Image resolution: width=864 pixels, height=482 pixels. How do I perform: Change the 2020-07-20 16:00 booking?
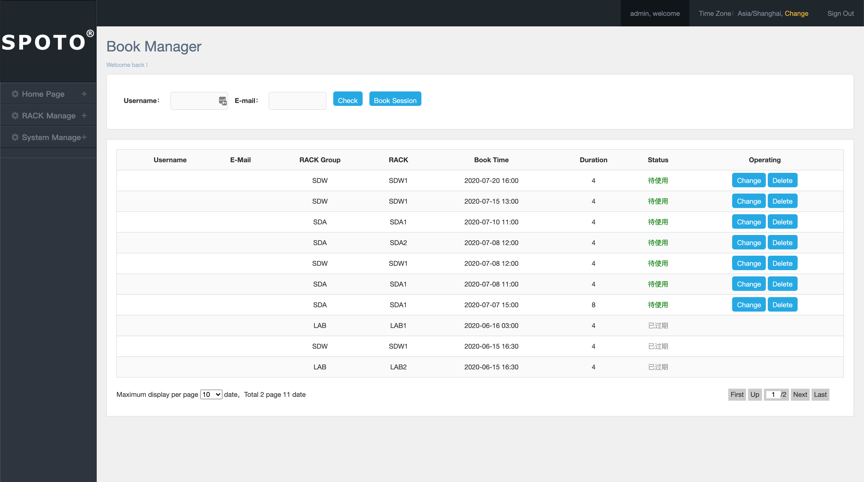pos(748,181)
